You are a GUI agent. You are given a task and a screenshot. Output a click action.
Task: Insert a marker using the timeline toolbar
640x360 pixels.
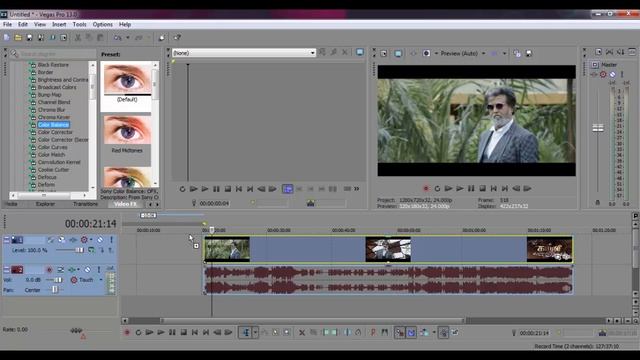click(373, 333)
